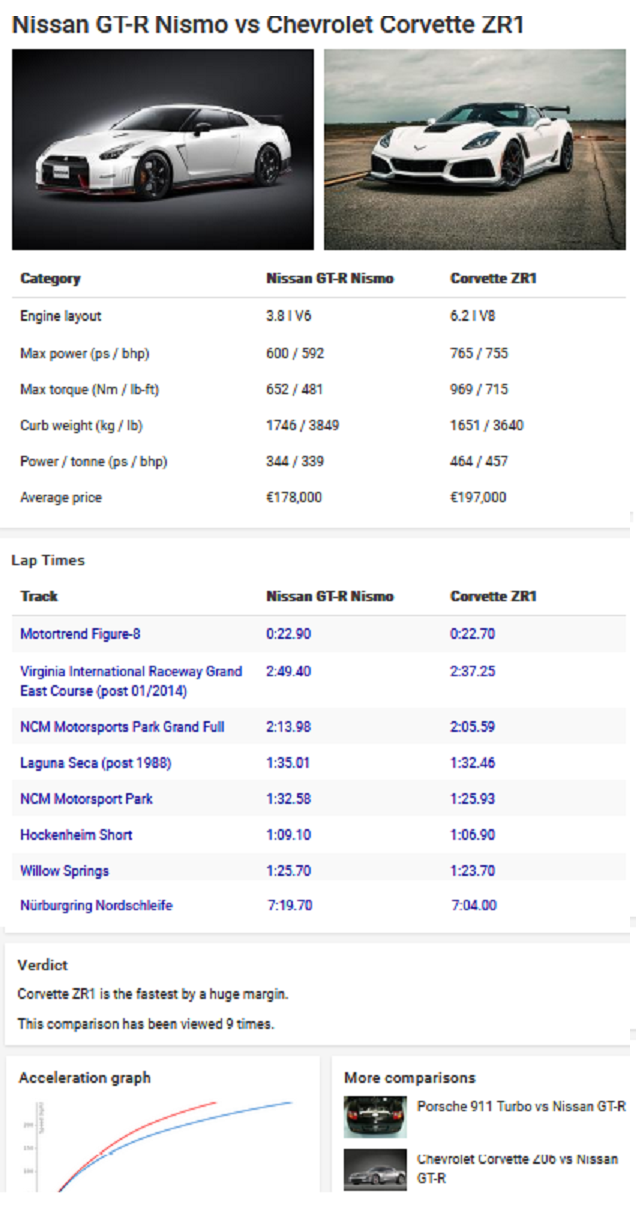Click Nissan lap time 0:22.90
Image resolution: width=636 pixels, height=1220 pixels.
click(288, 634)
